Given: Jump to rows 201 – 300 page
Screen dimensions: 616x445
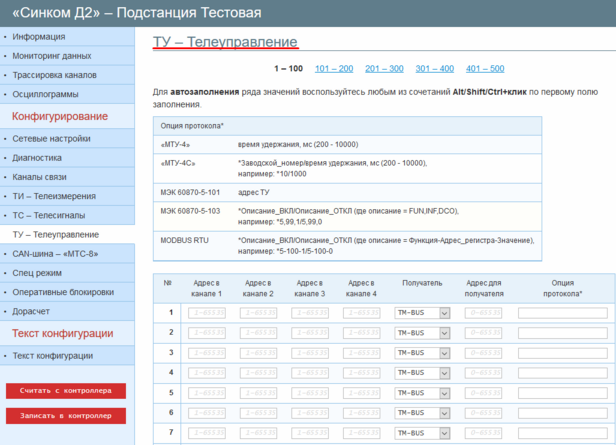Looking at the screenshot, I should click(384, 69).
